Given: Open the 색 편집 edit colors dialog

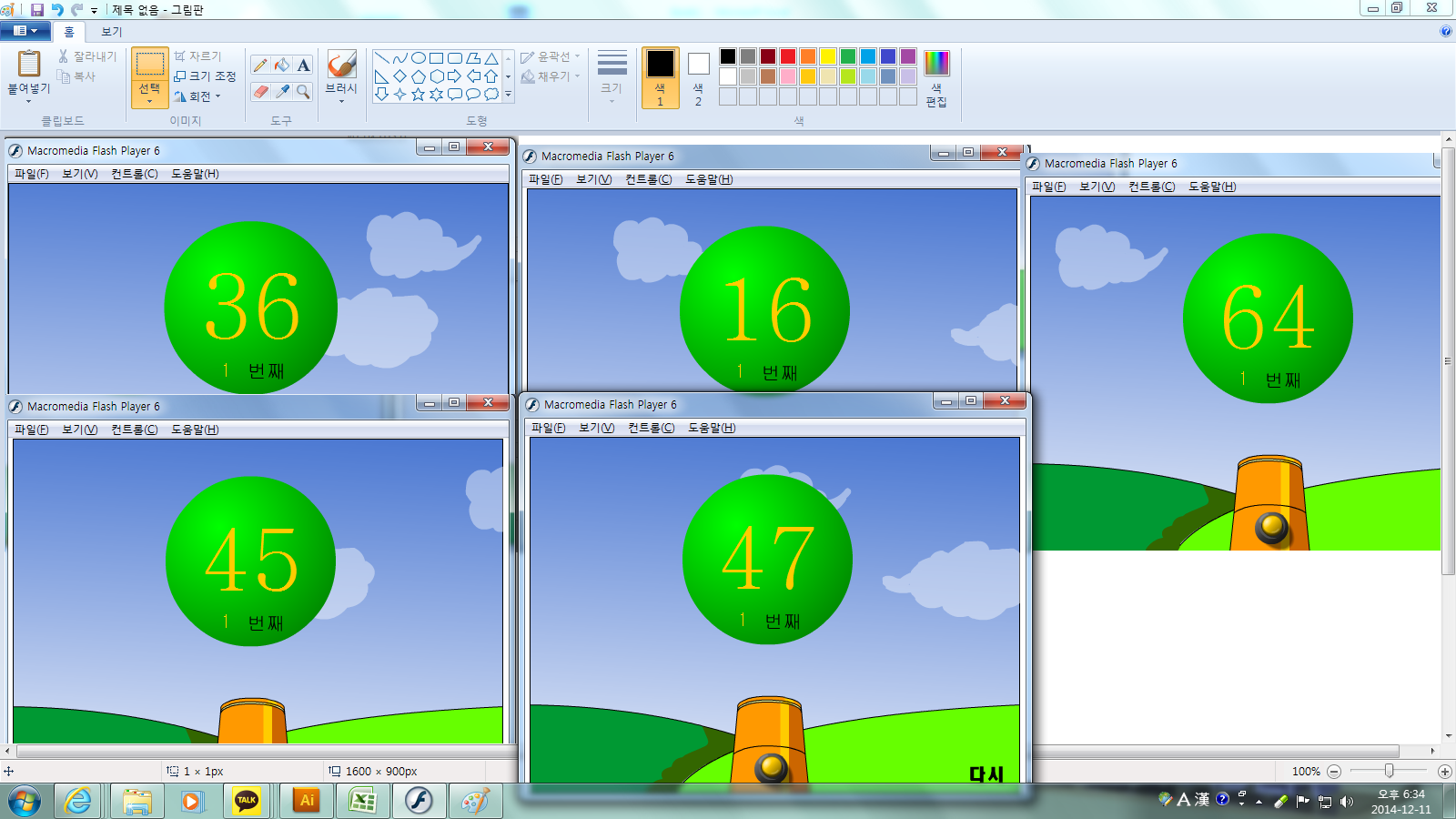Looking at the screenshot, I should point(936,78).
